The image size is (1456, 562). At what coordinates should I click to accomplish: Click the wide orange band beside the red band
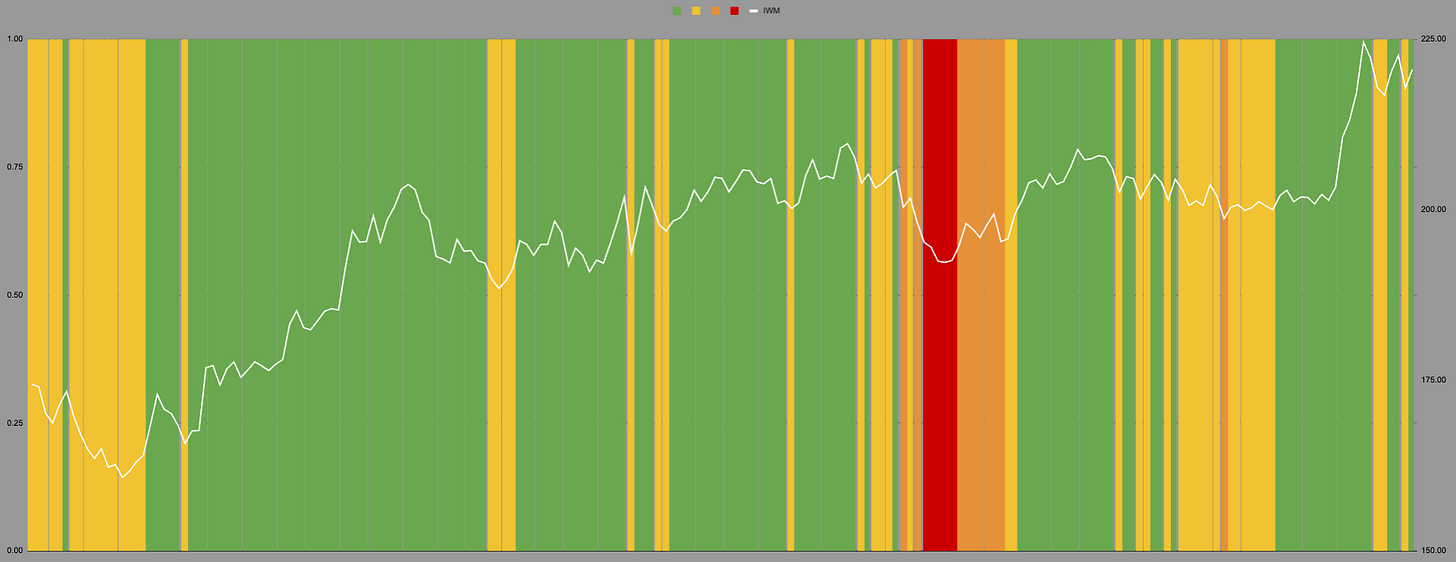coord(981,295)
